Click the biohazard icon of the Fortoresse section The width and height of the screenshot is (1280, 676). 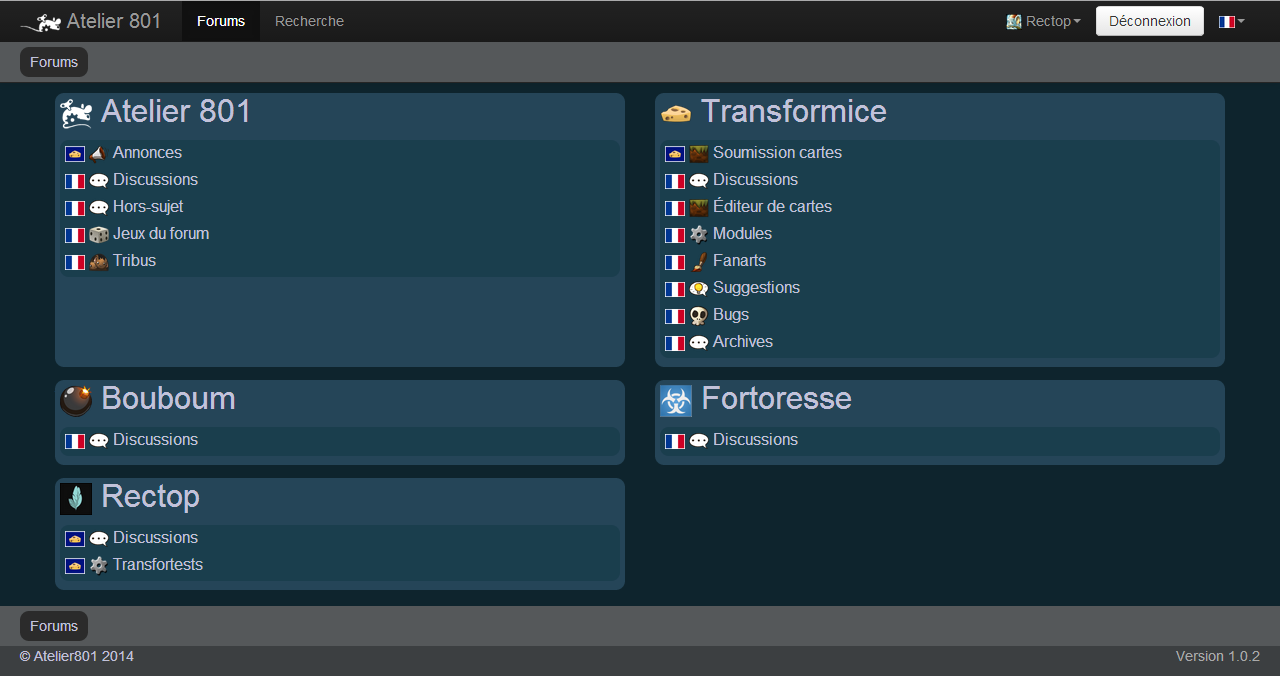coord(676,400)
